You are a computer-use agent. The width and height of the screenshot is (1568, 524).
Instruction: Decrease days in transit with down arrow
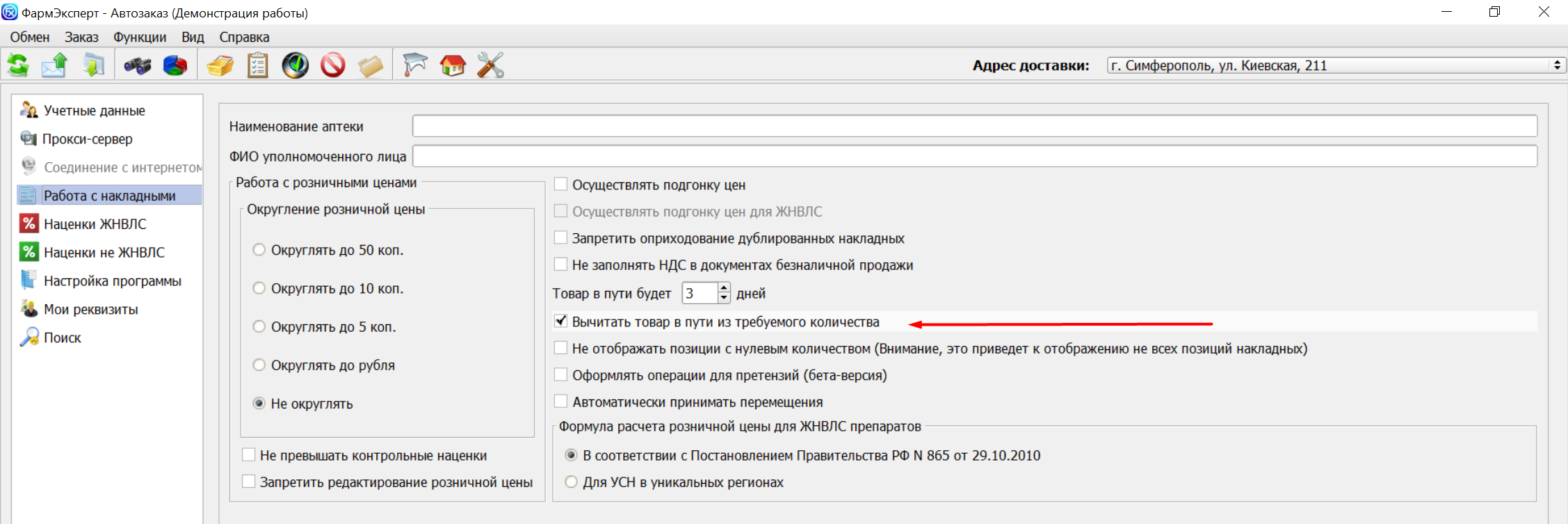(x=724, y=299)
